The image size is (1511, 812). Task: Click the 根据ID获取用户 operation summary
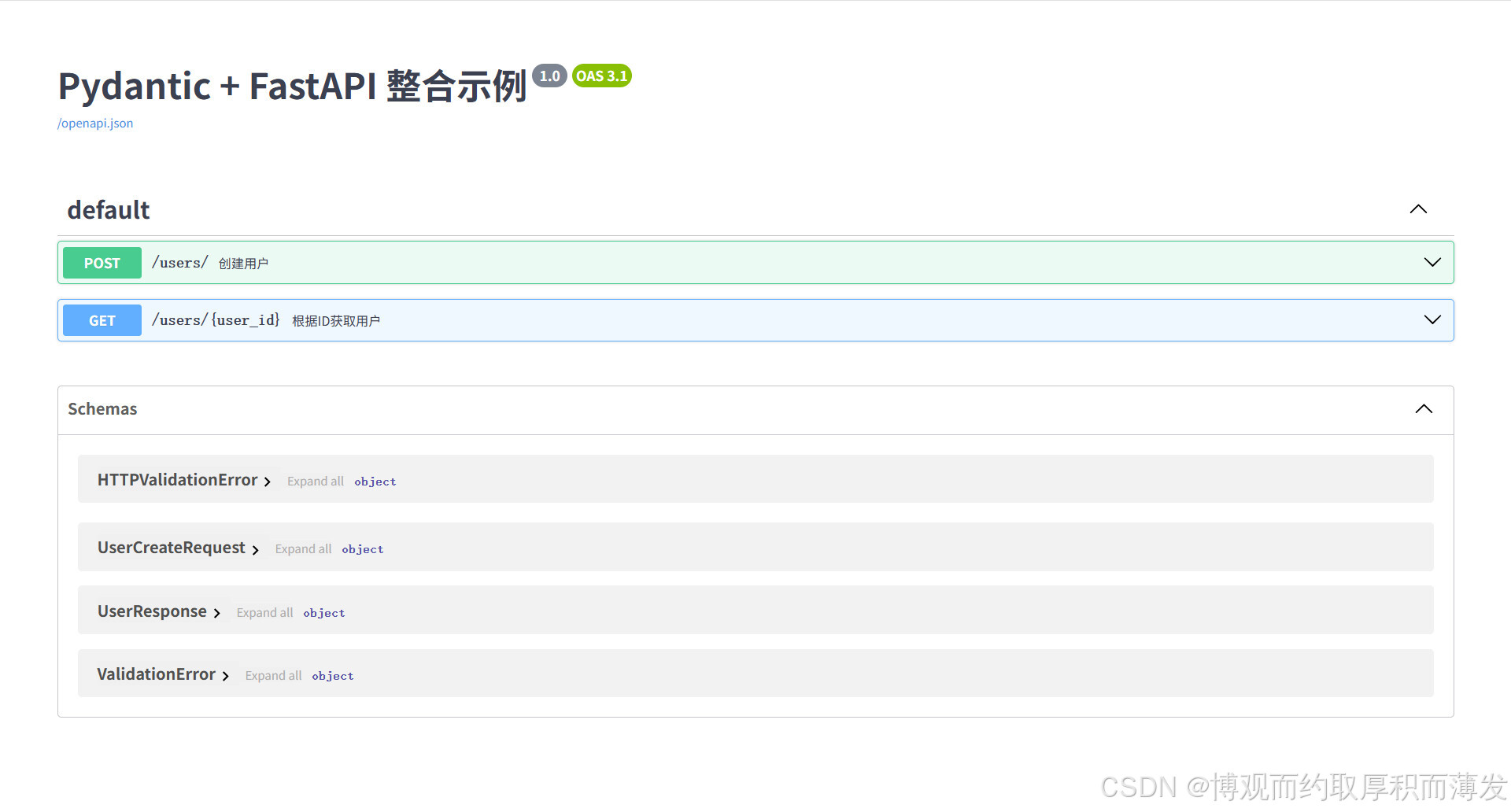point(336,321)
